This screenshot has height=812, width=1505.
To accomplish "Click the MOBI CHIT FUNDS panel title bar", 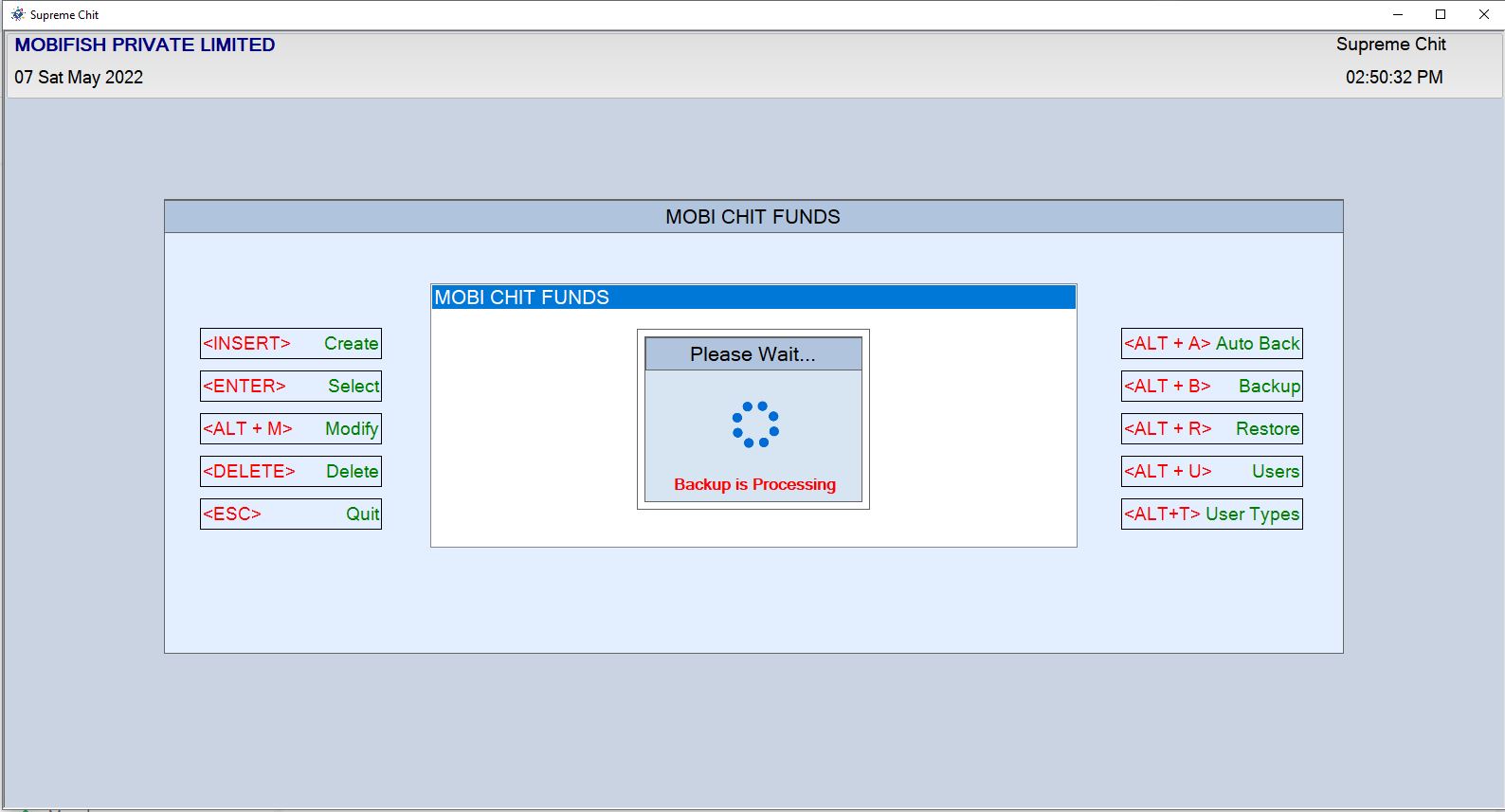I will click(753, 217).
